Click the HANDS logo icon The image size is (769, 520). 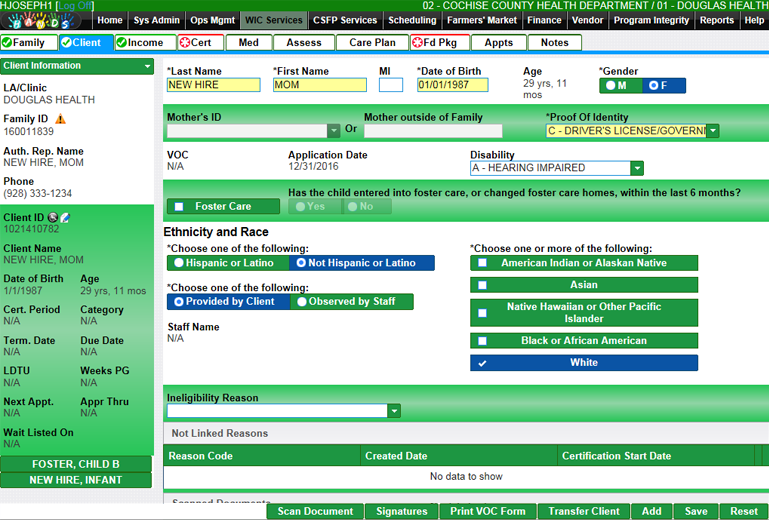tap(46, 20)
